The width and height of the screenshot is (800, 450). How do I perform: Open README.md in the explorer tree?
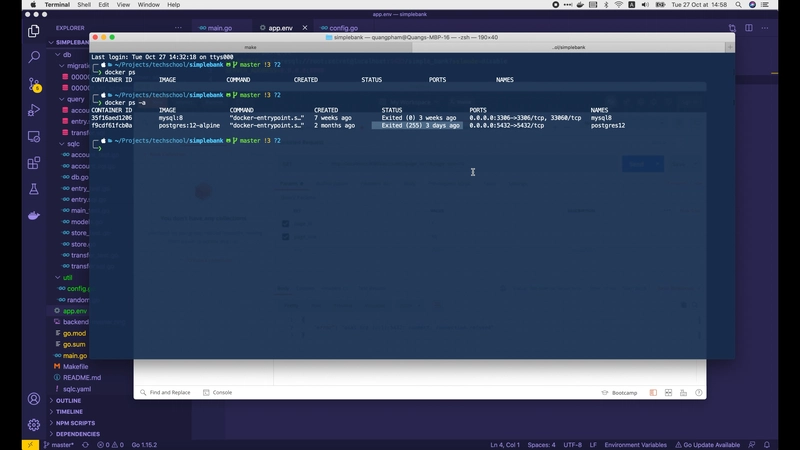click(82, 378)
